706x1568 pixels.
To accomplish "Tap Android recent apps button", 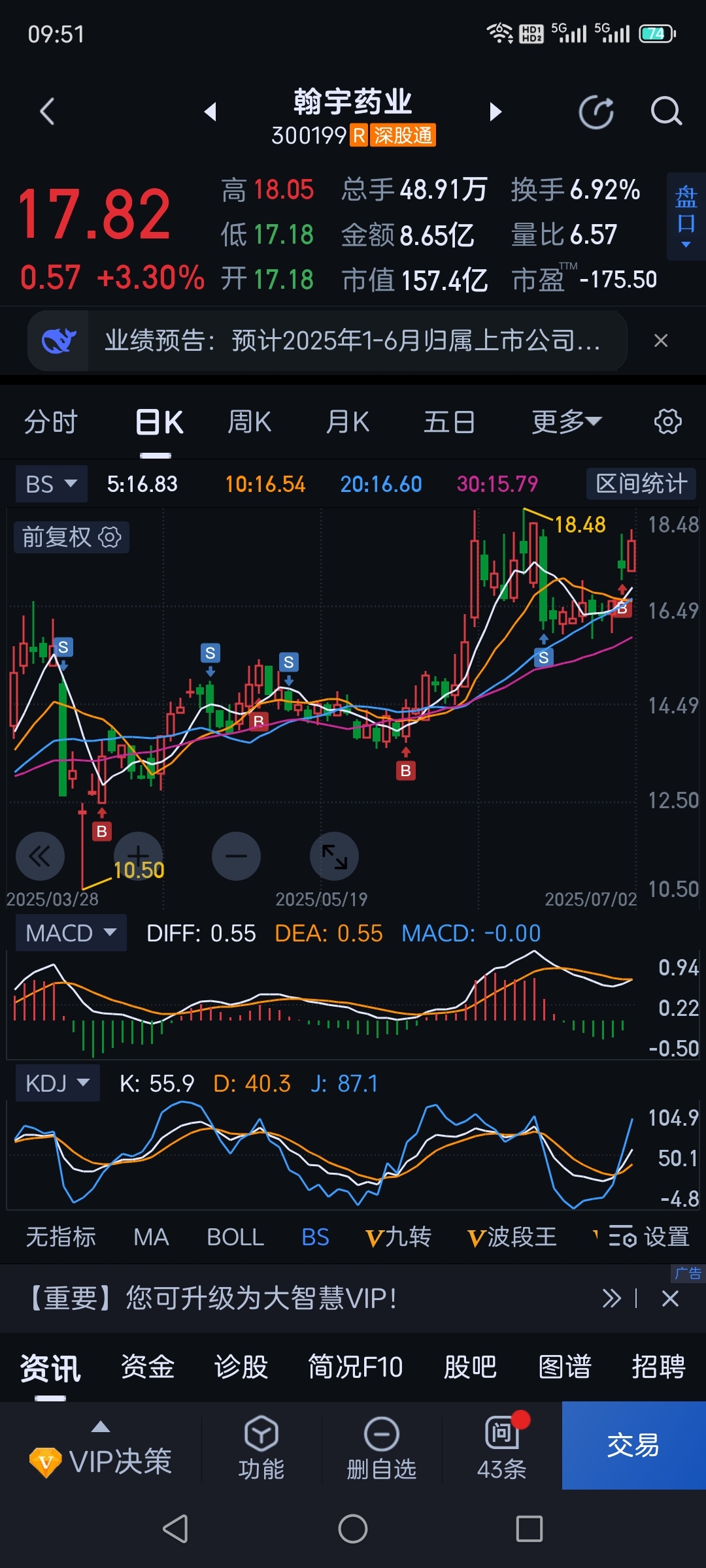I will point(529,1529).
